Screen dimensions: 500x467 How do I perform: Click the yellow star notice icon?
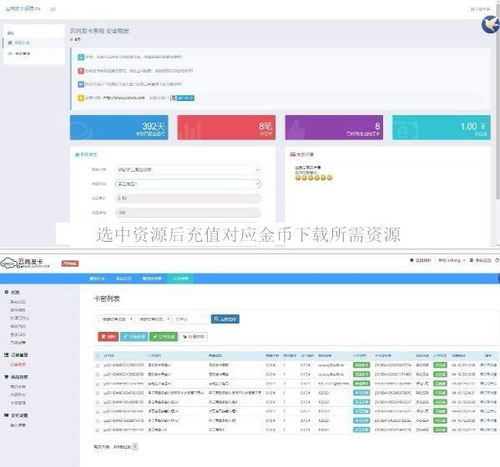point(81,98)
